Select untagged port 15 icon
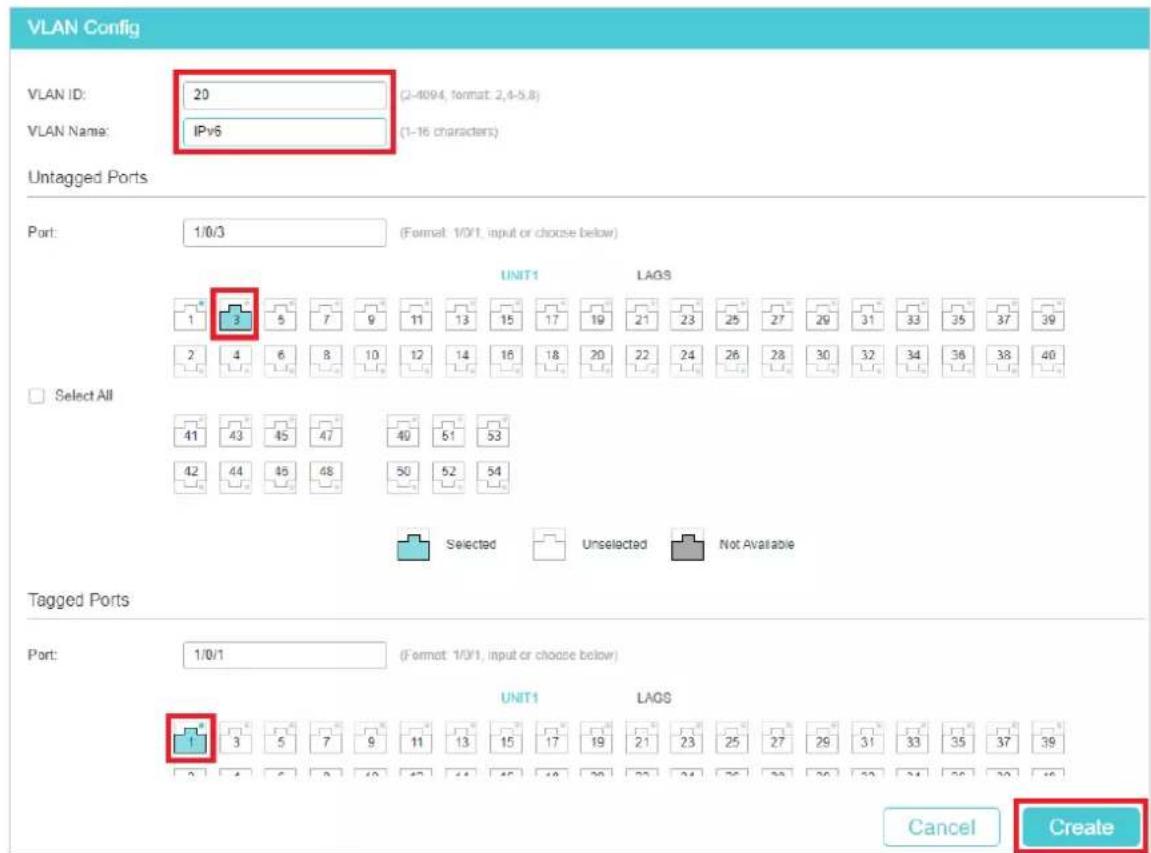Screen dimensions: 1151x853 [x=506, y=315]
